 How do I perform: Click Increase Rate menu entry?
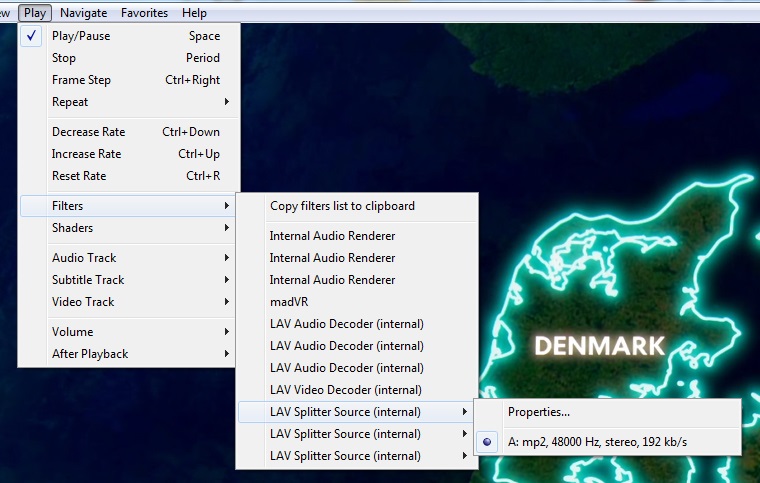(86, 154)
